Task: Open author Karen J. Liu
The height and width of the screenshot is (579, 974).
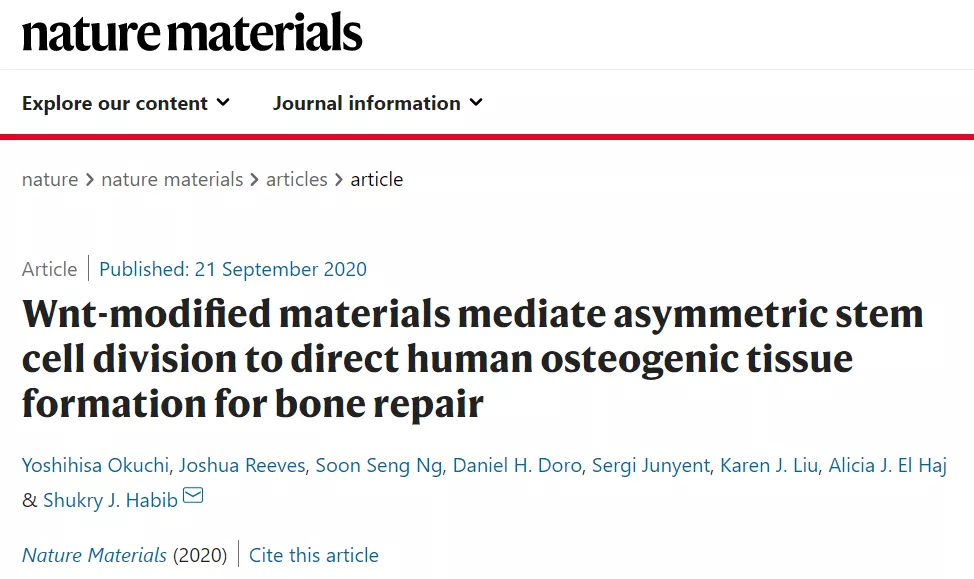Action: pos(769,465)
